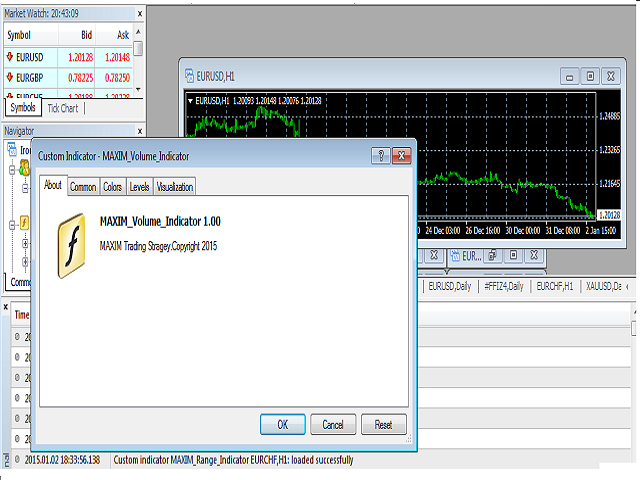The width and height of the screenshot is (640, 480).
Task: Restore the minimized EUR... chart window
Action: point(492,256)
